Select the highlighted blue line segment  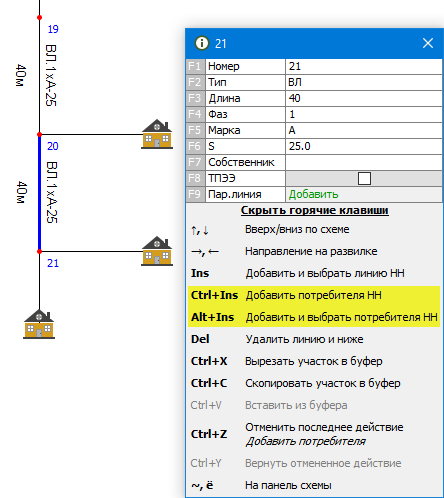point(39,193)
